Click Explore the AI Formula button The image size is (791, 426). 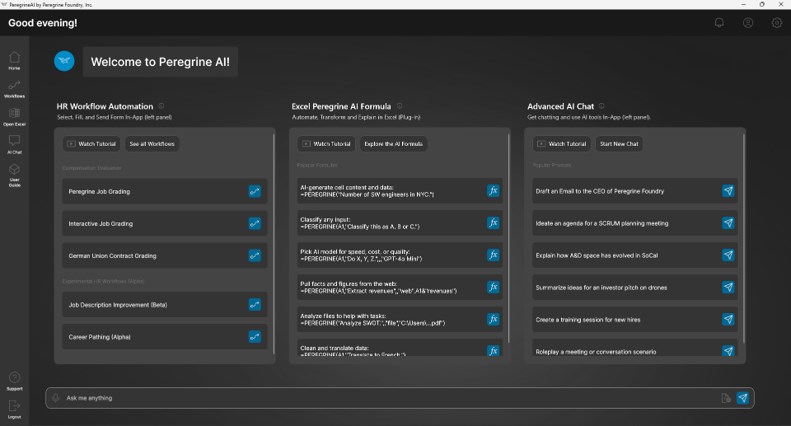(x=393, y=144)
